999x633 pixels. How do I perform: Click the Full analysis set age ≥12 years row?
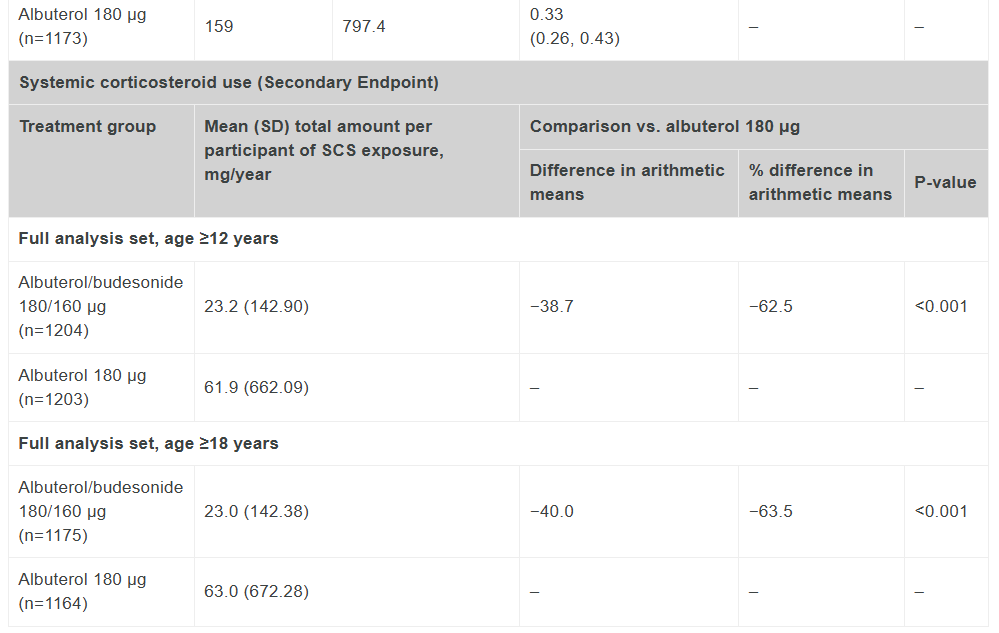click(498, 239)
